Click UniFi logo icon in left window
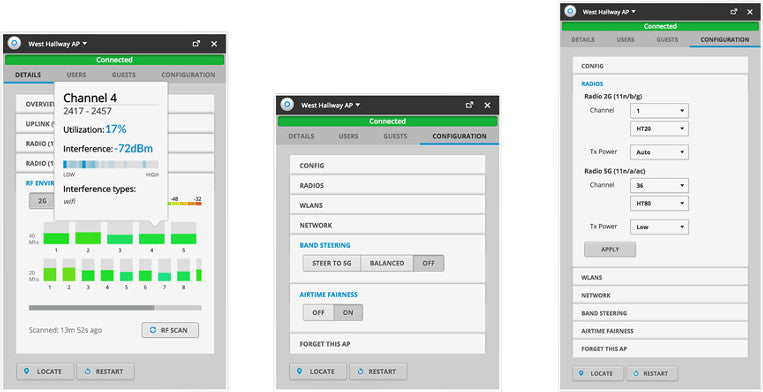This screenshot has width=763, height=392. tap(14, 43)
